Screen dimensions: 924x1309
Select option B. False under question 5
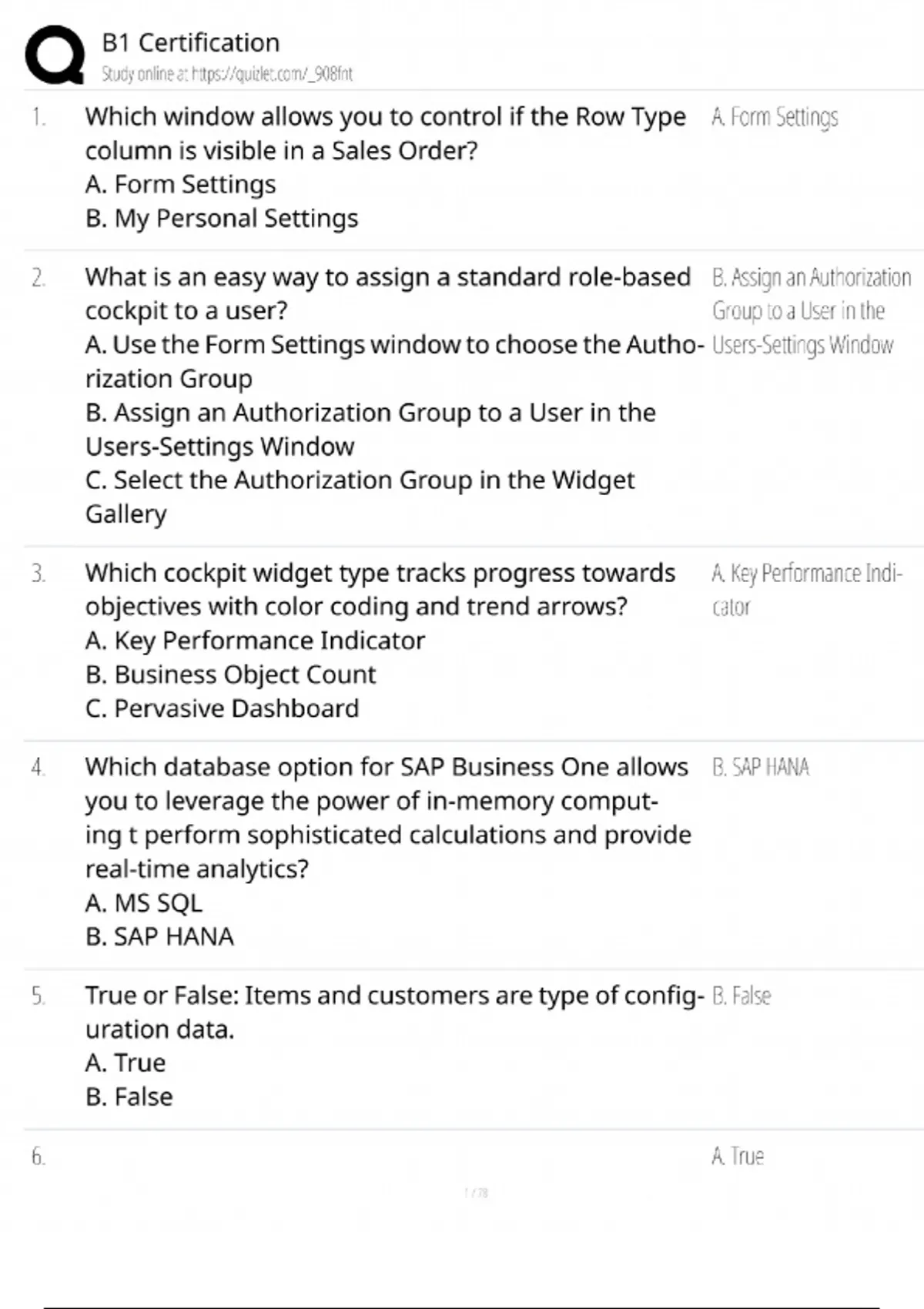pyautogui.click(x=129, y=1096)
